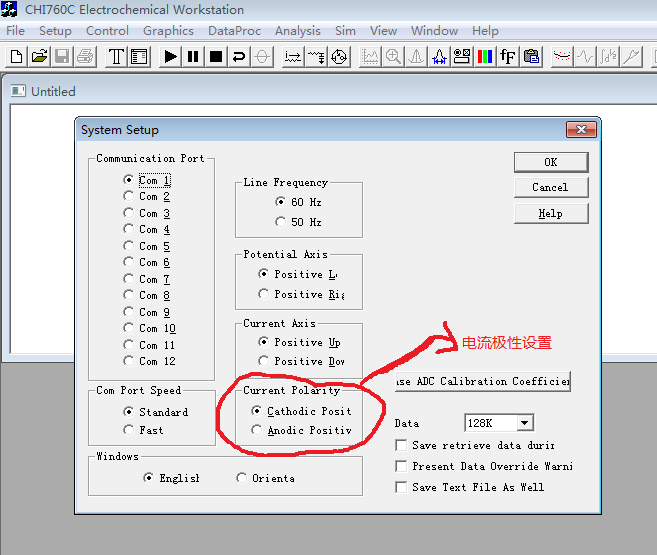
Task: Select Com 1 communication port
Action: point(147,180)
